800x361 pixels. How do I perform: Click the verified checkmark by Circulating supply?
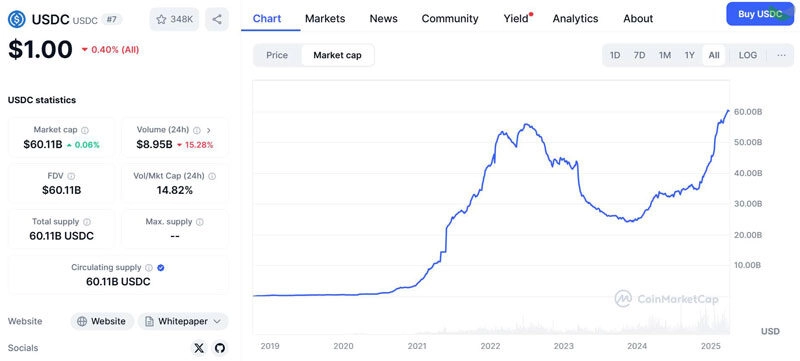161,267
